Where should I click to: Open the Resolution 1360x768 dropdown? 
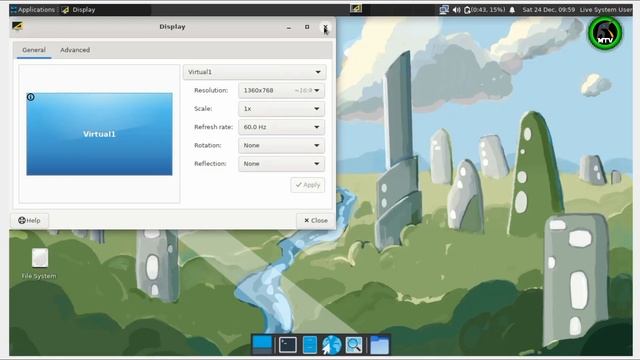pos(281,90)
